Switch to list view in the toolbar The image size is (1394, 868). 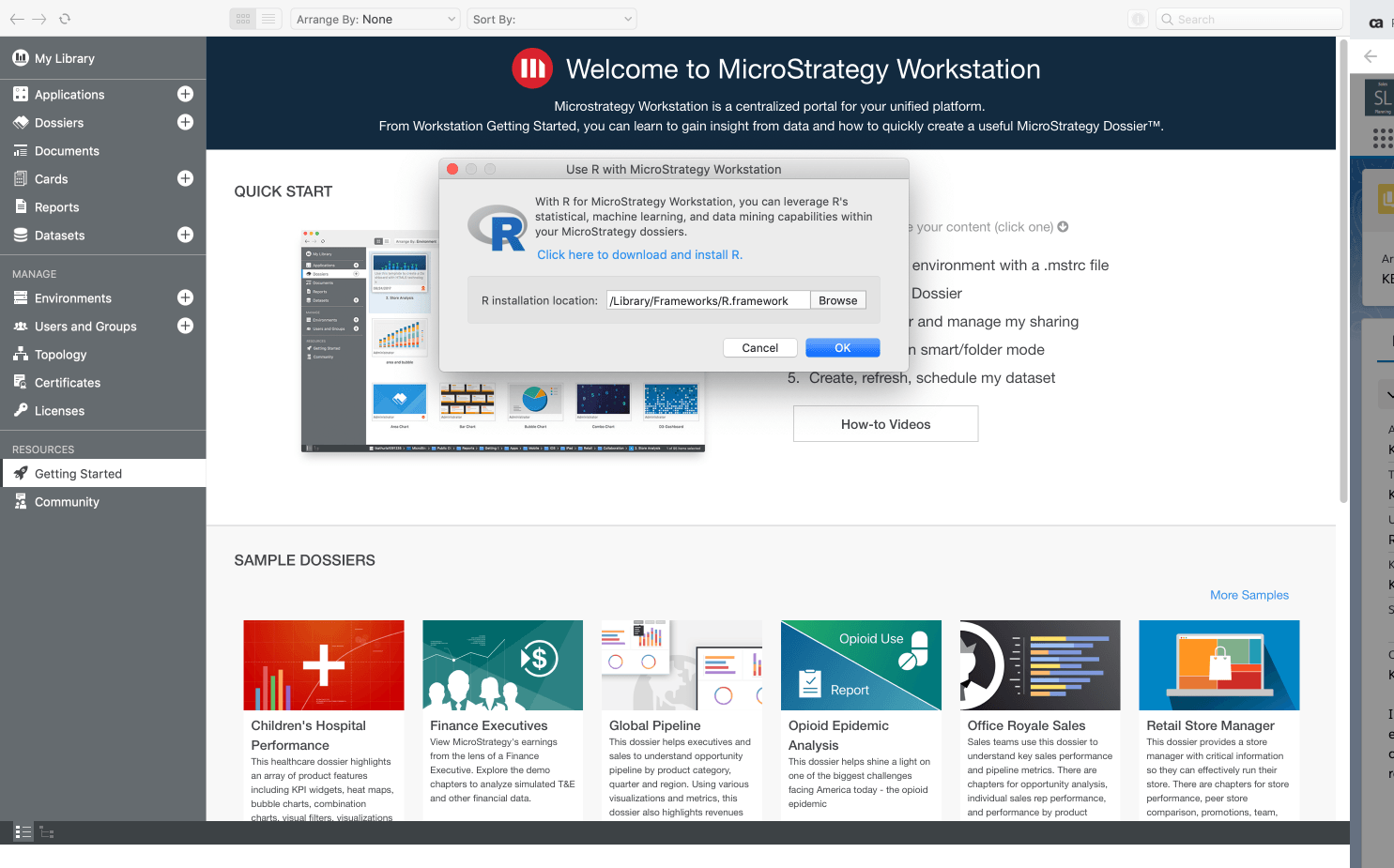click(x=268, y=19)
